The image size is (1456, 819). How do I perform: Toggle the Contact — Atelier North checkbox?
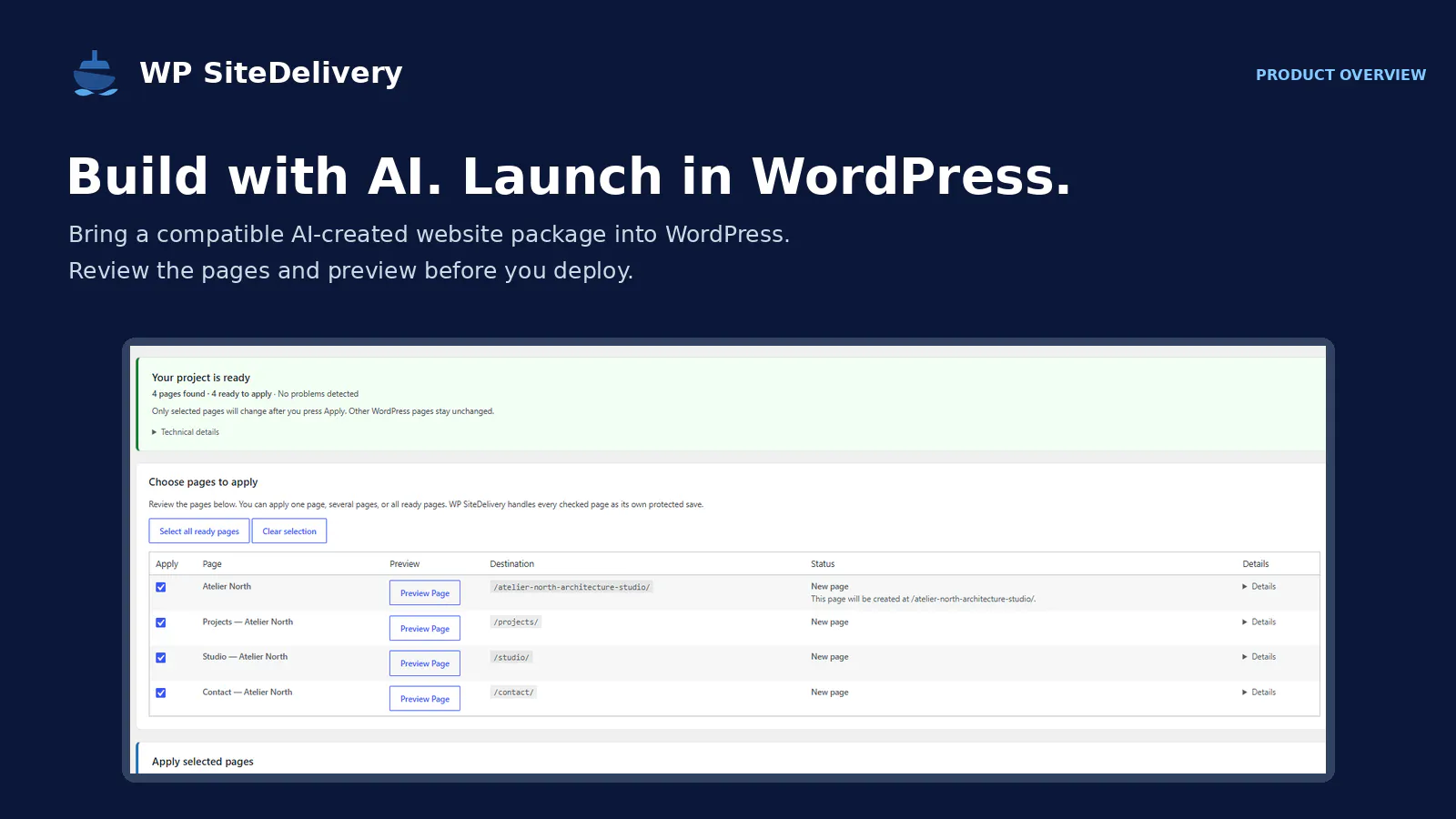click(x=161, y=693)
